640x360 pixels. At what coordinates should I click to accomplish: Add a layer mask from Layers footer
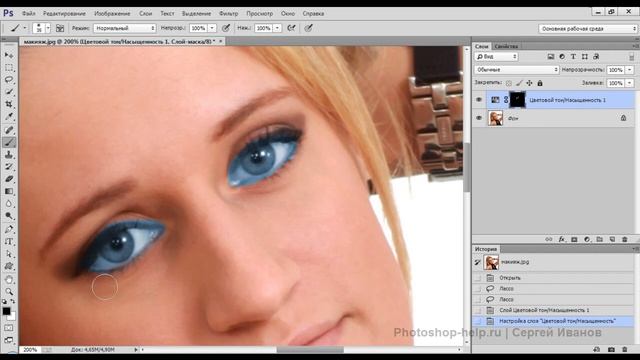click(x=574, y=240)
